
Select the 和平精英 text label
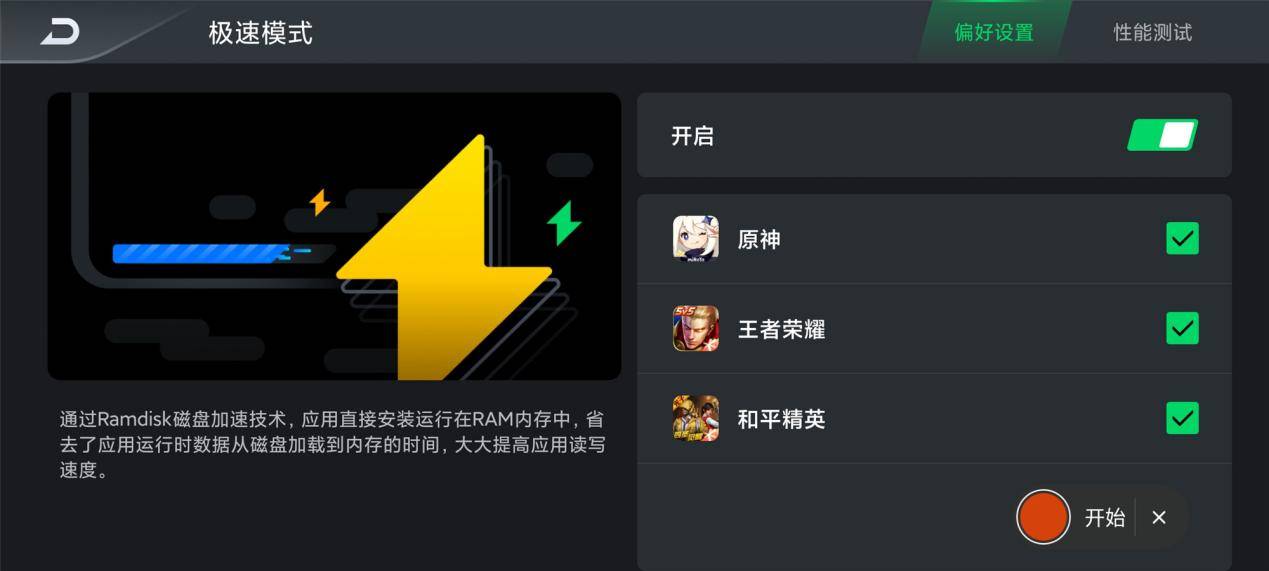pos(781,418)
